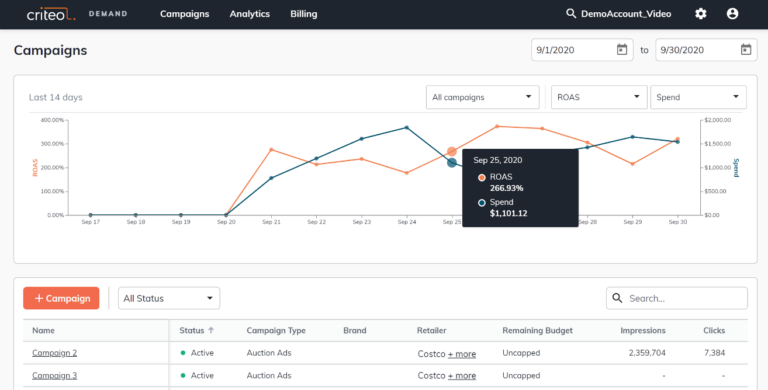The height and width of the screenshot is (390, 768).
Task: Click '+ more' retailers for Campaign 2
Action: click(x=462, y=354)
